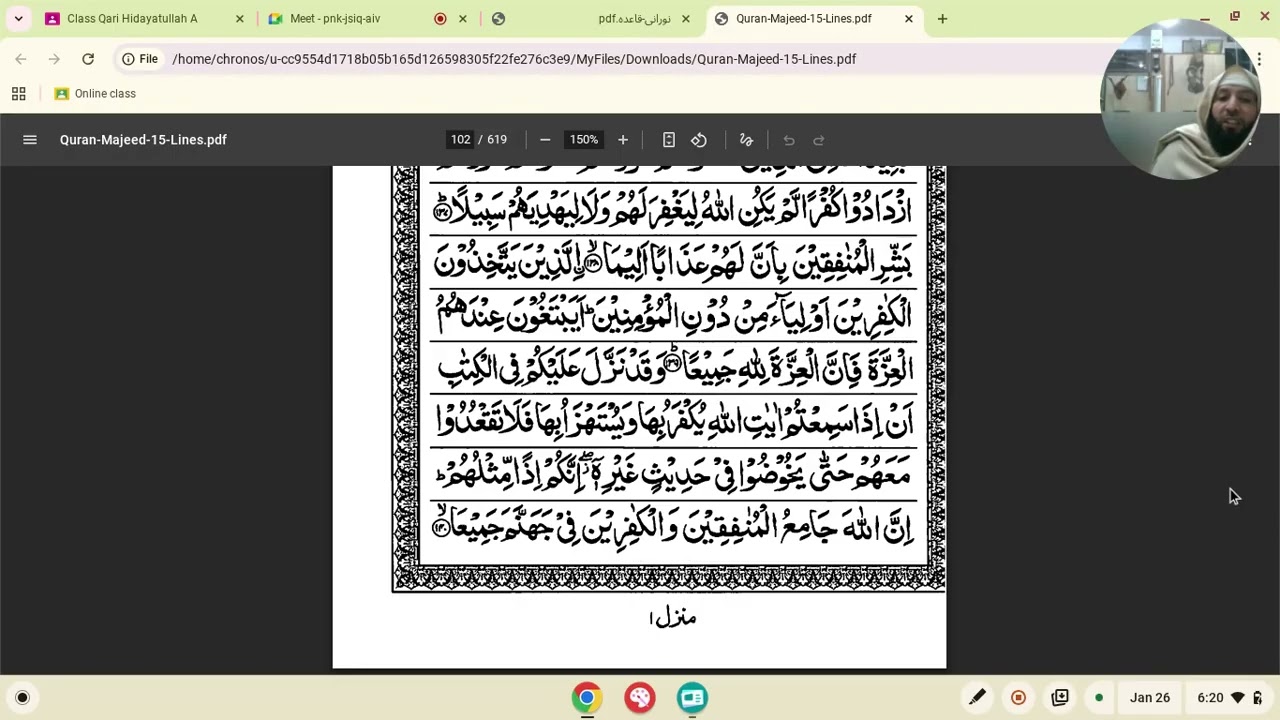Switch to Class Qari Hidayatullah A tab
1280x720 pixels.
coord(132,18)
